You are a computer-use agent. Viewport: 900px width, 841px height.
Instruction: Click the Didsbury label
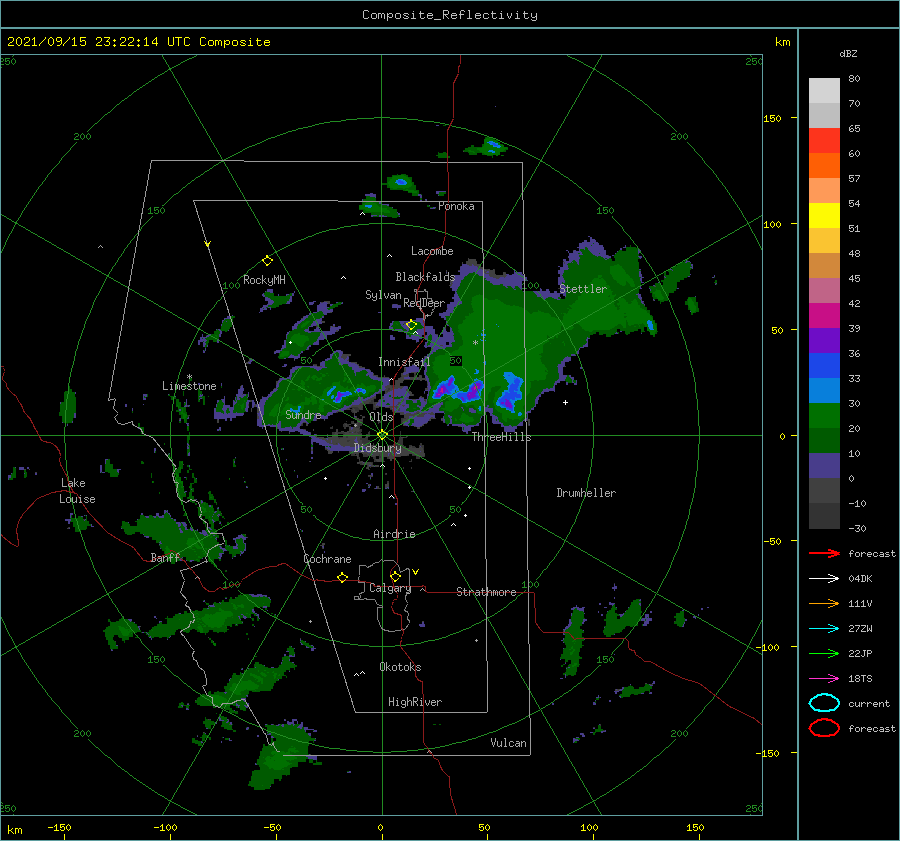click(x=377, y=448)
